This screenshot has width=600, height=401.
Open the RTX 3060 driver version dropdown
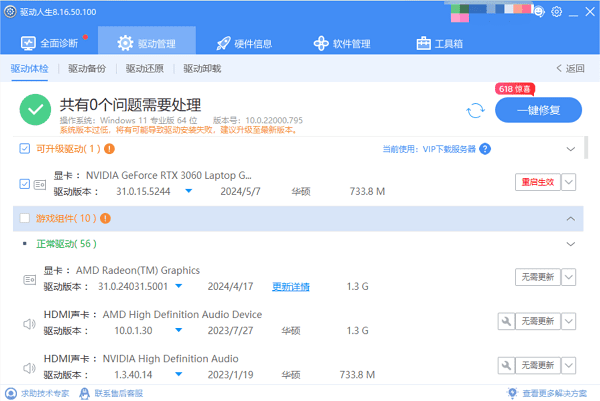point(188,191)
